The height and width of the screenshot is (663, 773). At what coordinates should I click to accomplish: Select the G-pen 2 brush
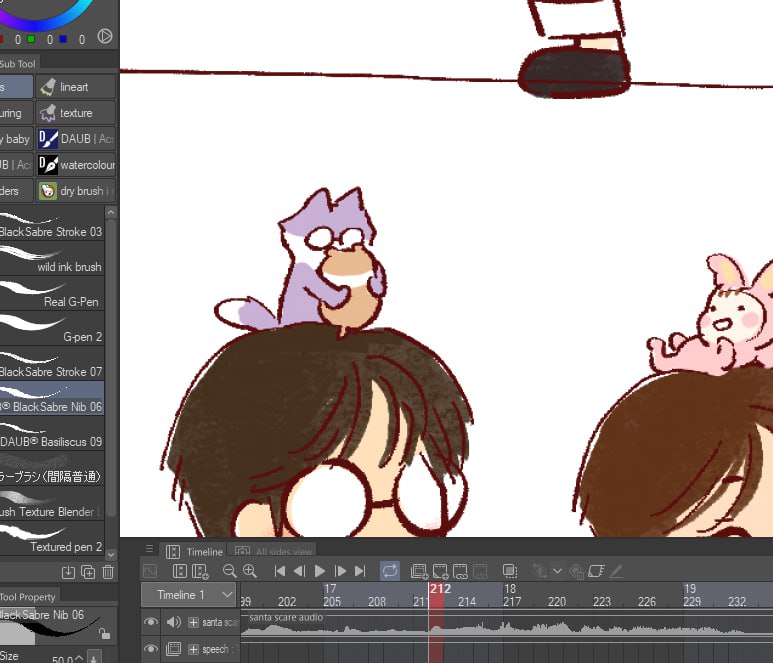[x=52, y=329]
